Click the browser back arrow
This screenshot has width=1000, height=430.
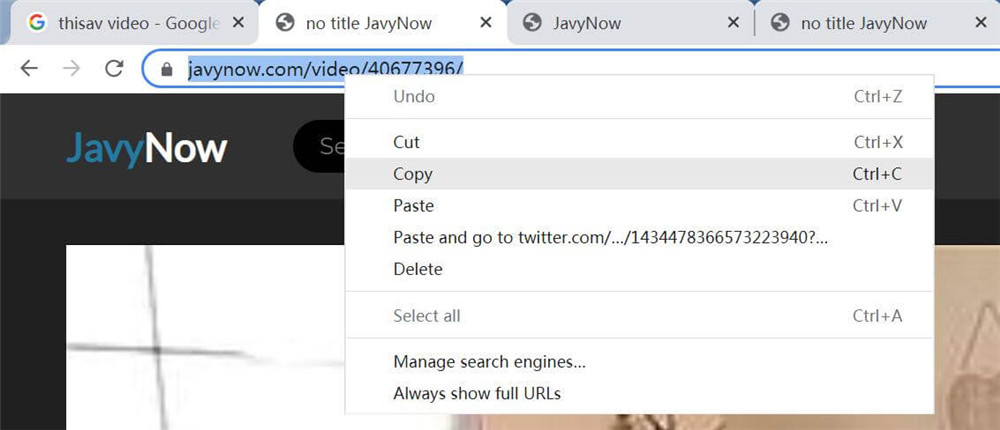click(29, 68)
